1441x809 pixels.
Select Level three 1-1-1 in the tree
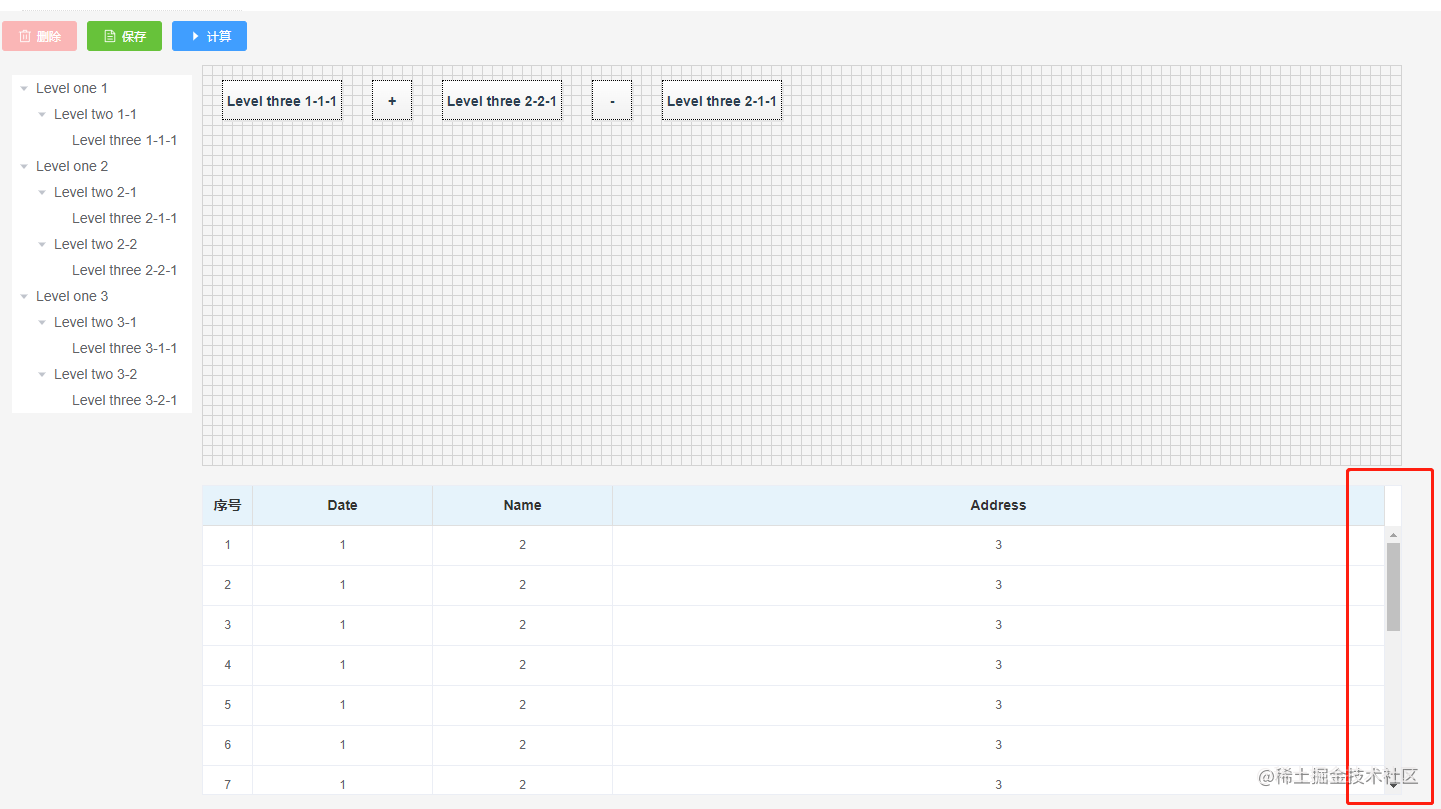124,140
